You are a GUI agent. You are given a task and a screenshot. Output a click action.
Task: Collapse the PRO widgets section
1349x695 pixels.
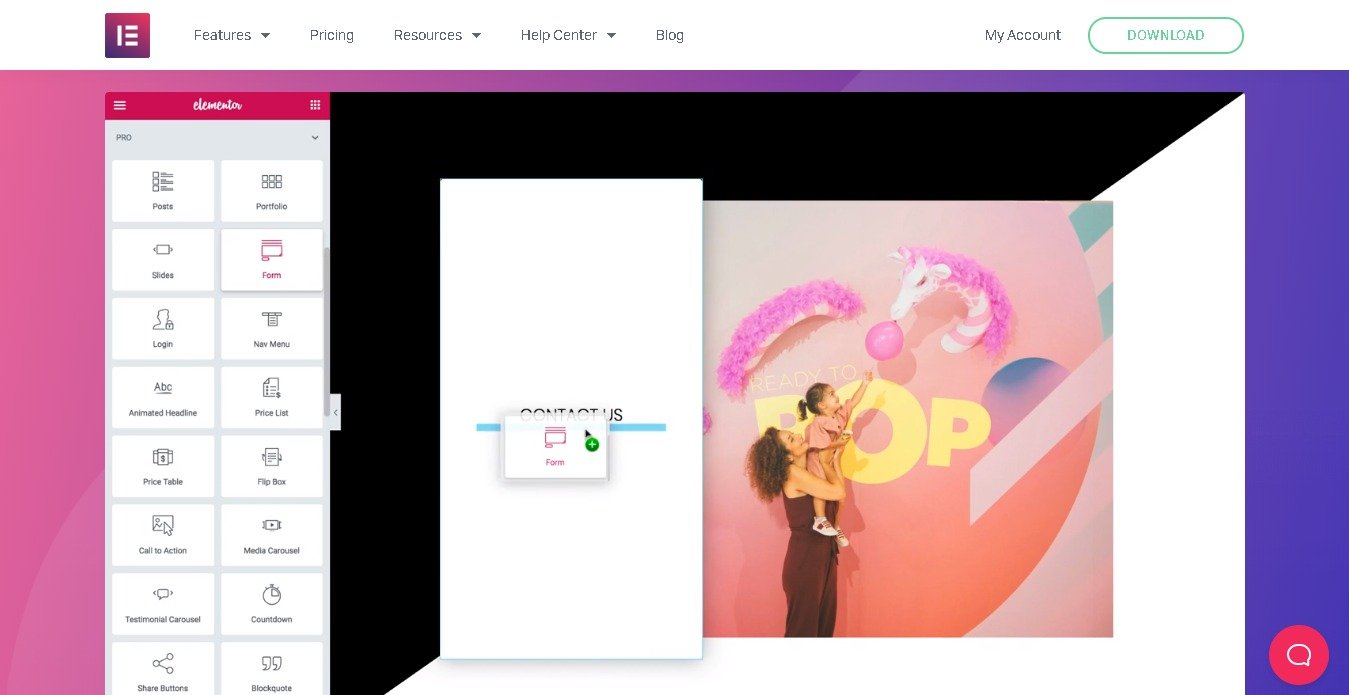[314, 138]
